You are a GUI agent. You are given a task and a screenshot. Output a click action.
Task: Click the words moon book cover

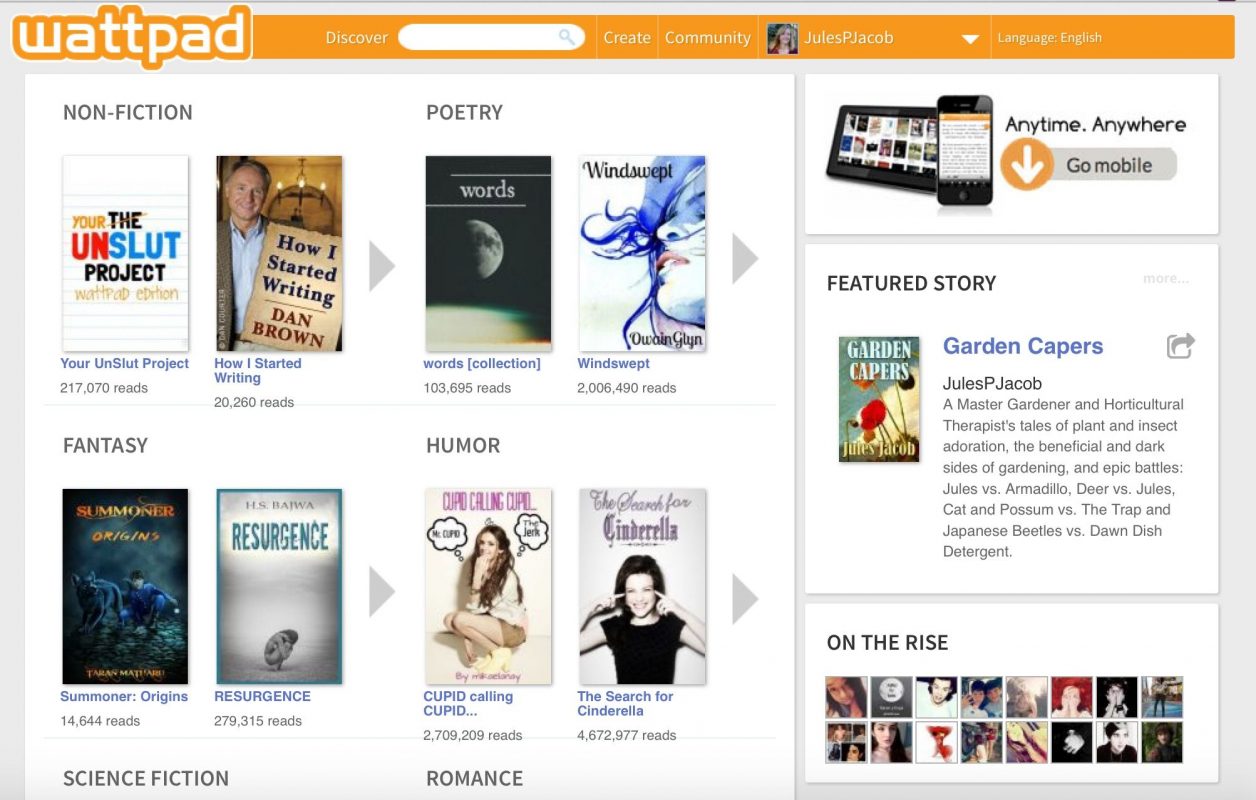(x=488, y=253)
